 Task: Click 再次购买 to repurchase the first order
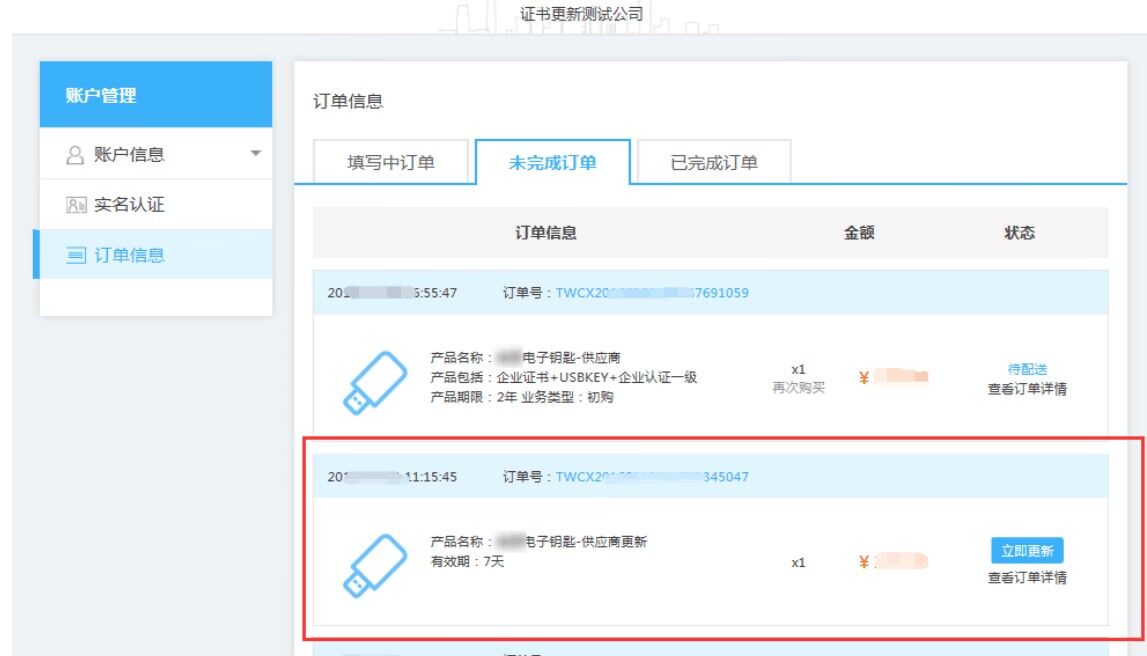798,388
